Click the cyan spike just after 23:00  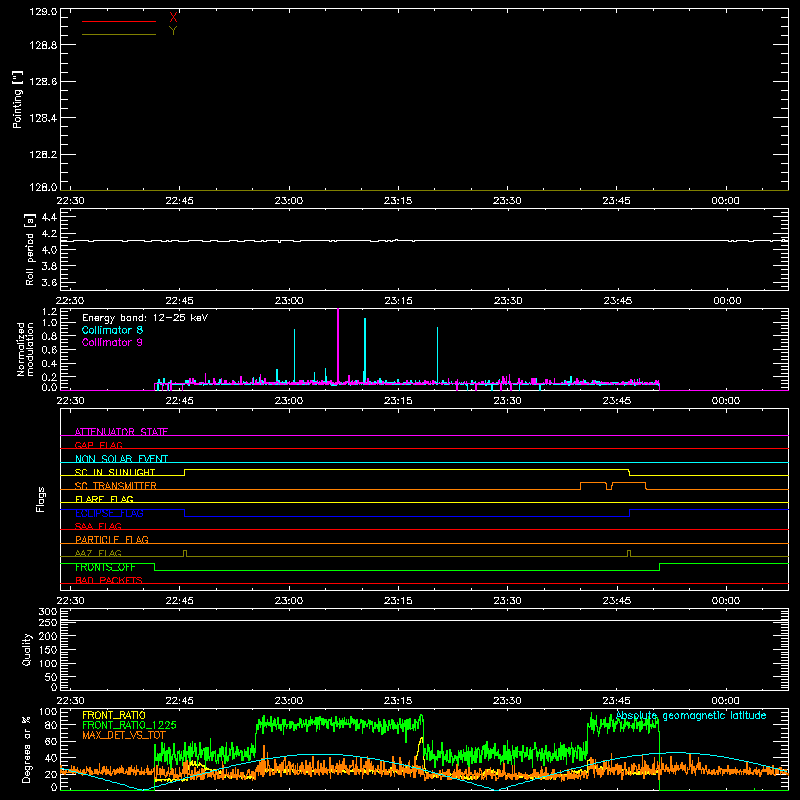(x=294, y=355)
